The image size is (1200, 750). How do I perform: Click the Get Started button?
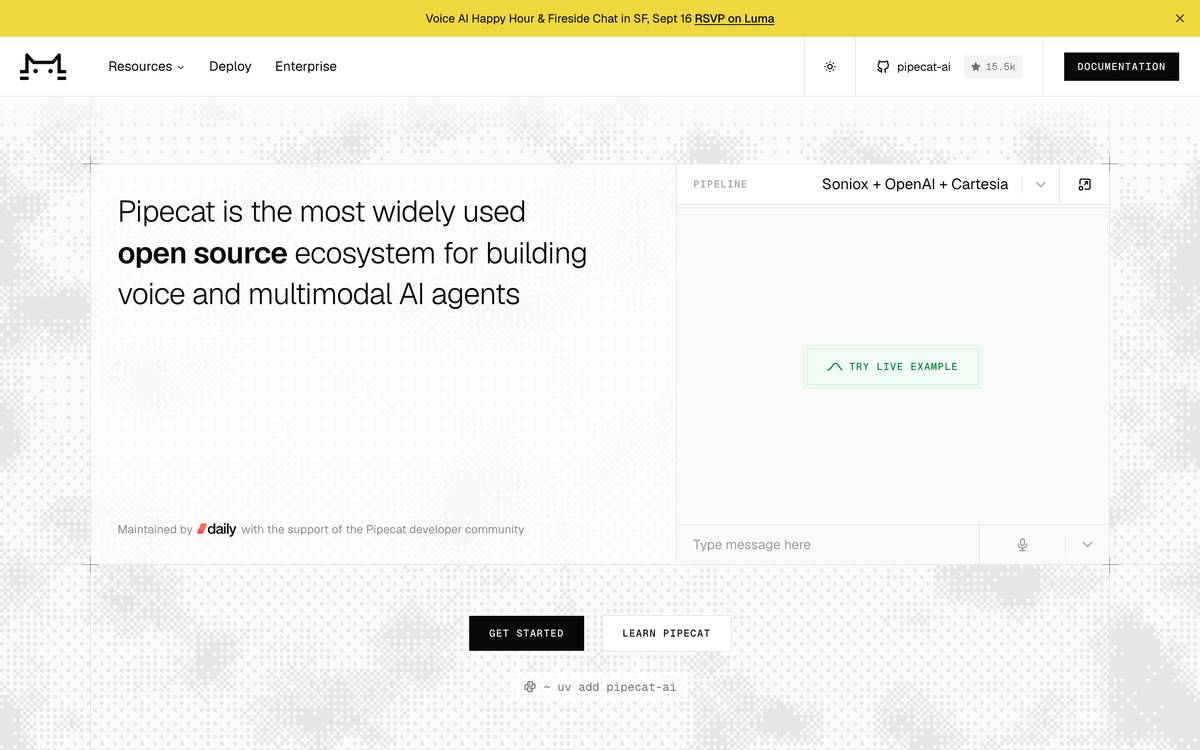[x=526, y=633]
